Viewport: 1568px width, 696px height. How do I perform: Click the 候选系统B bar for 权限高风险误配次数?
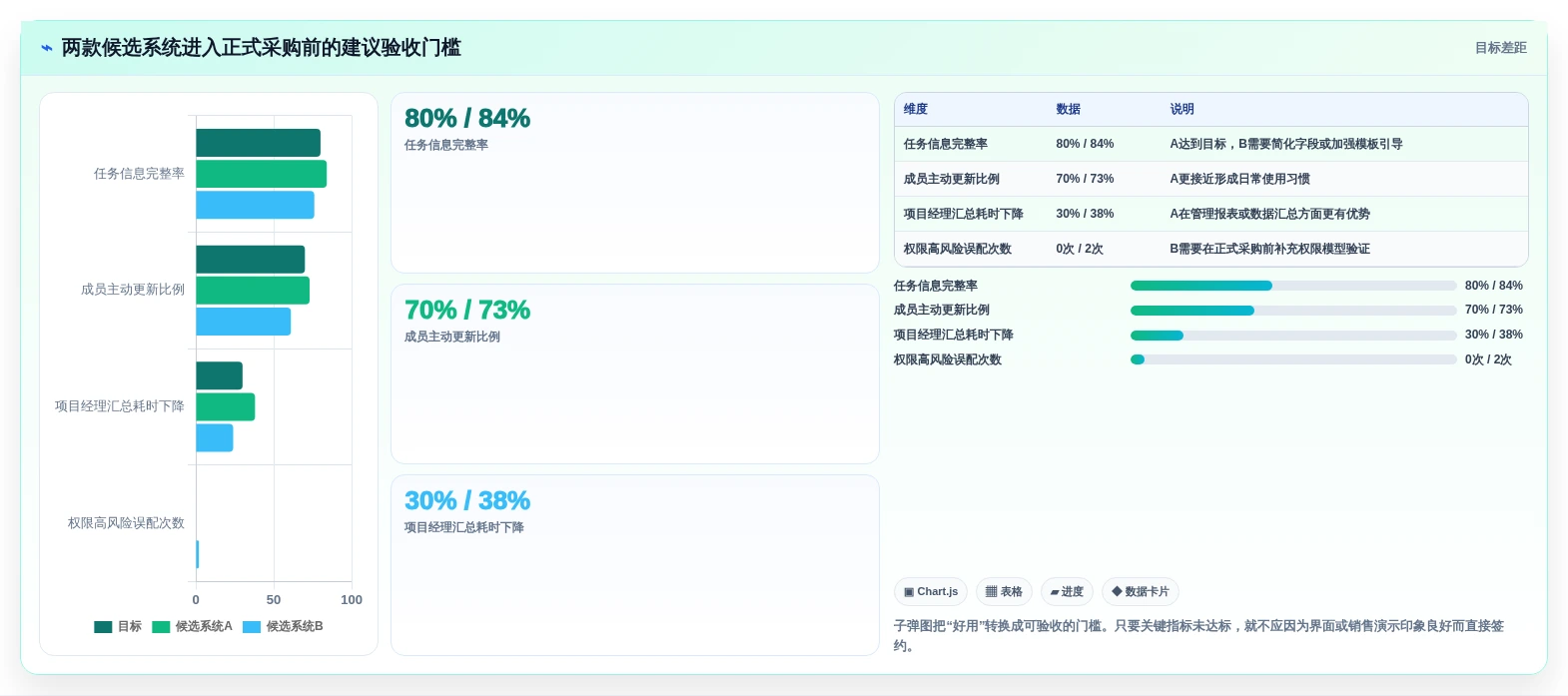coord(198,554)
